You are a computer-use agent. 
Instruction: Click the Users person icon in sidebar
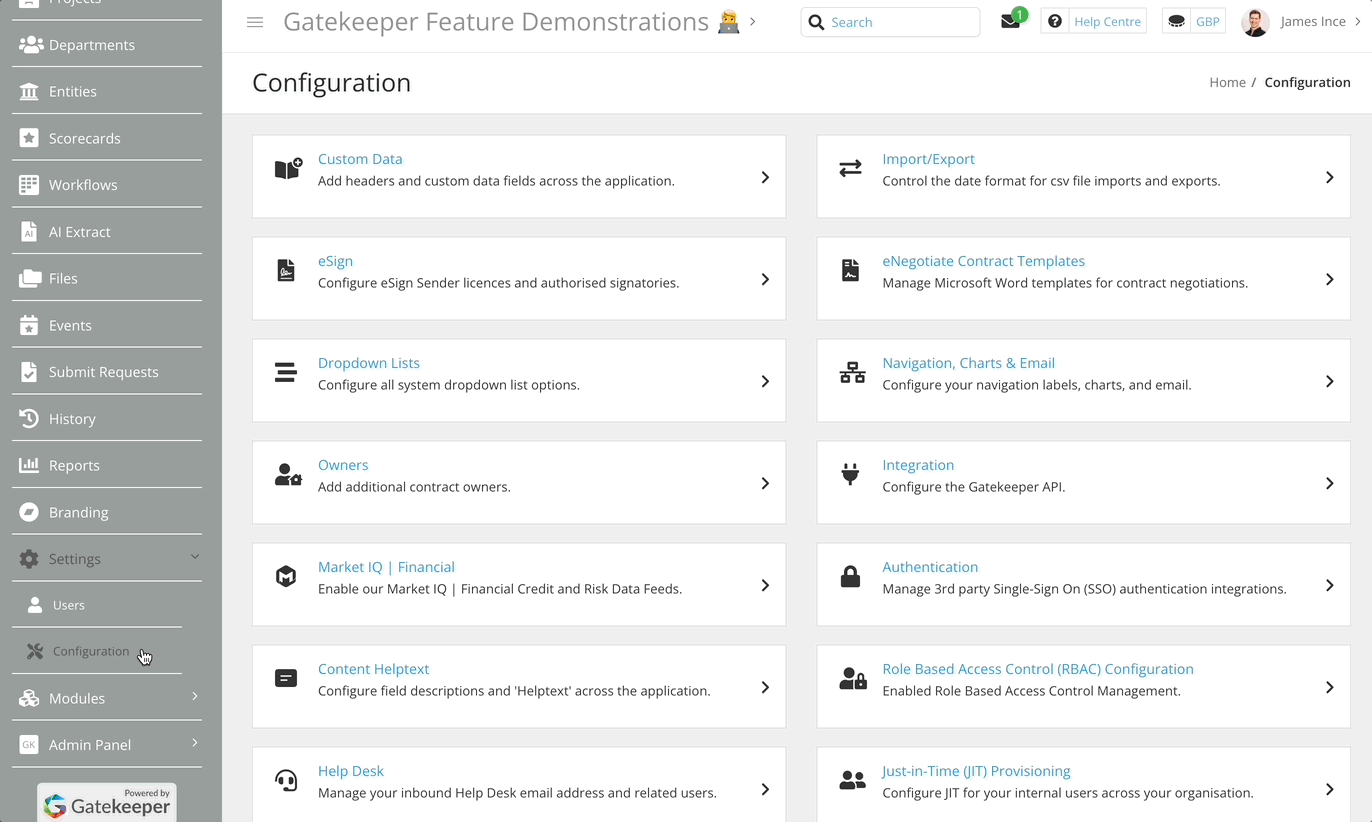35,605
